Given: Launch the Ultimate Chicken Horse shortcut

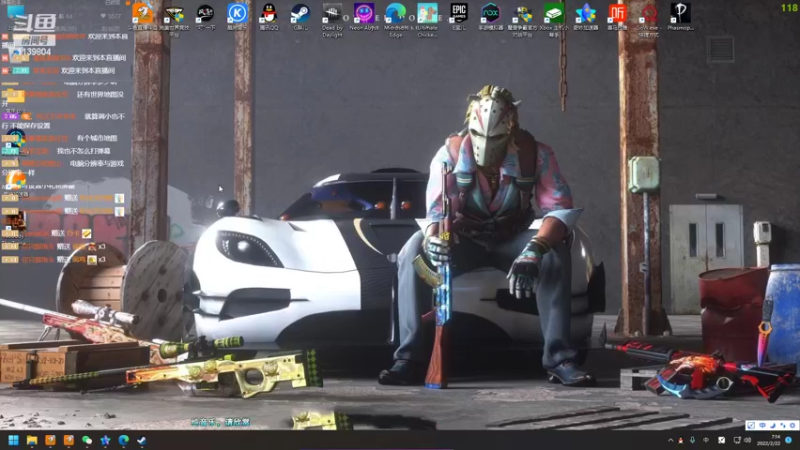Looking at the screenshot, I should [x=427, y=17].
